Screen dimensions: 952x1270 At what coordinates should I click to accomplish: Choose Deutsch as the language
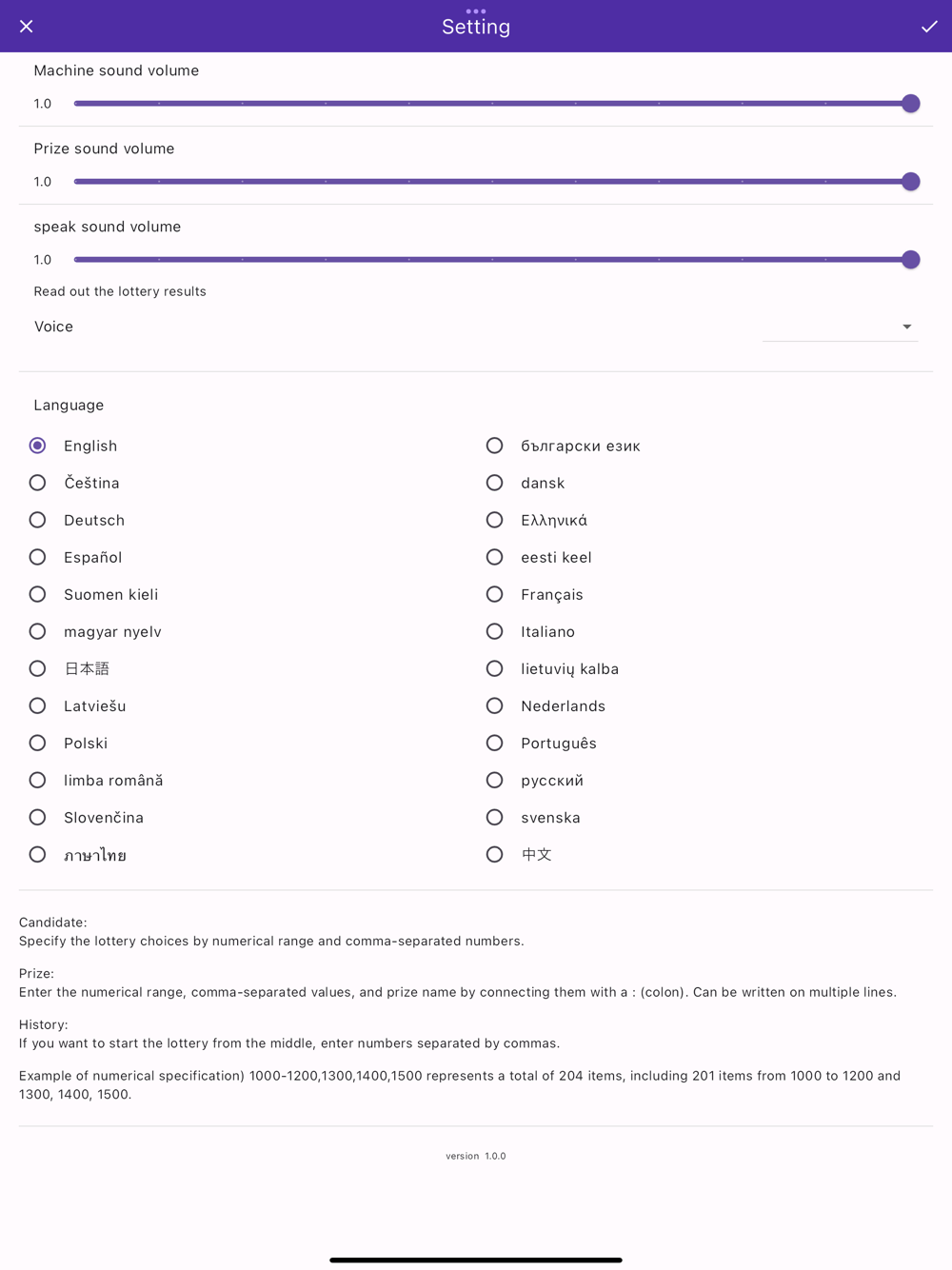[38, 520]
